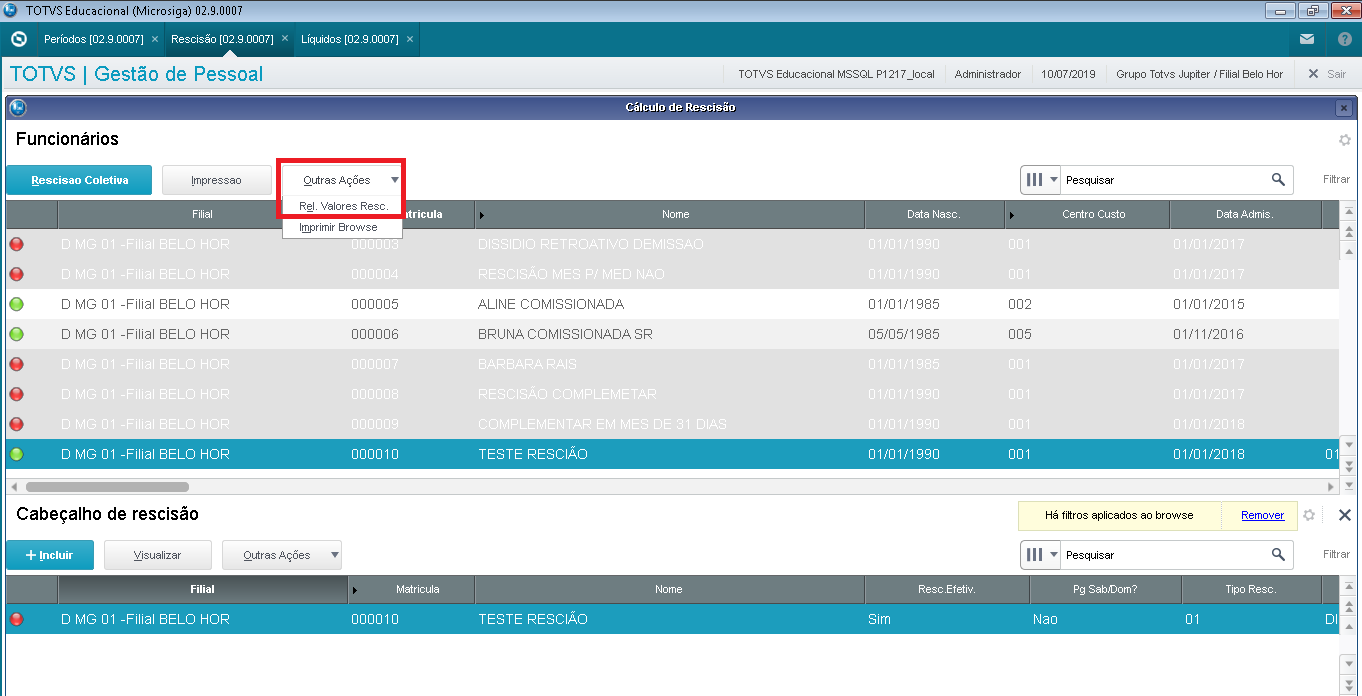Click sort arrow on Nome column in Funcionários
This screenshot has height=696, width=1362.
(x=483, y=215)
